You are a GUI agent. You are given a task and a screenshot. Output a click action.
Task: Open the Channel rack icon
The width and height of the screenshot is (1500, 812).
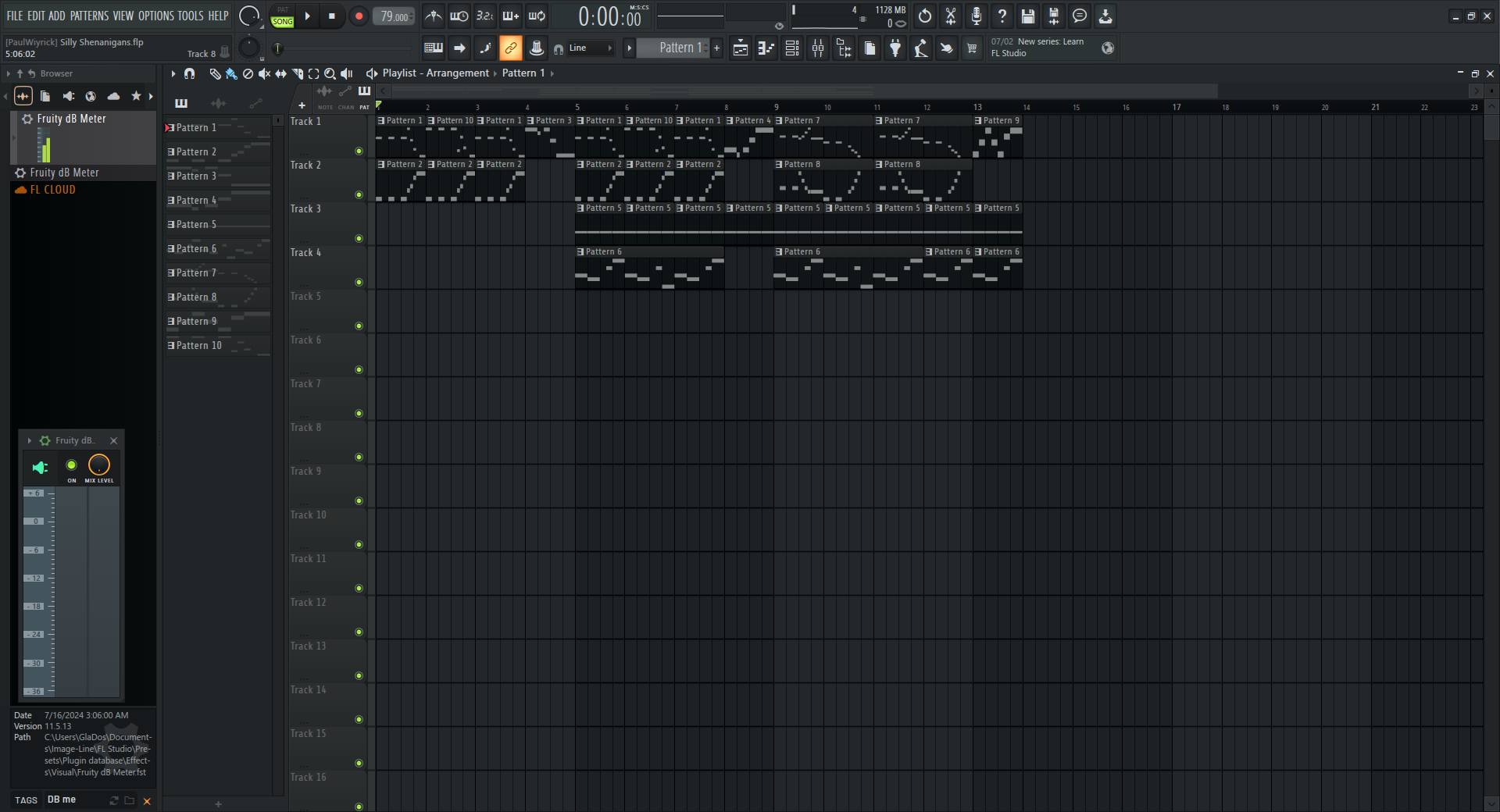coord(792,48)
